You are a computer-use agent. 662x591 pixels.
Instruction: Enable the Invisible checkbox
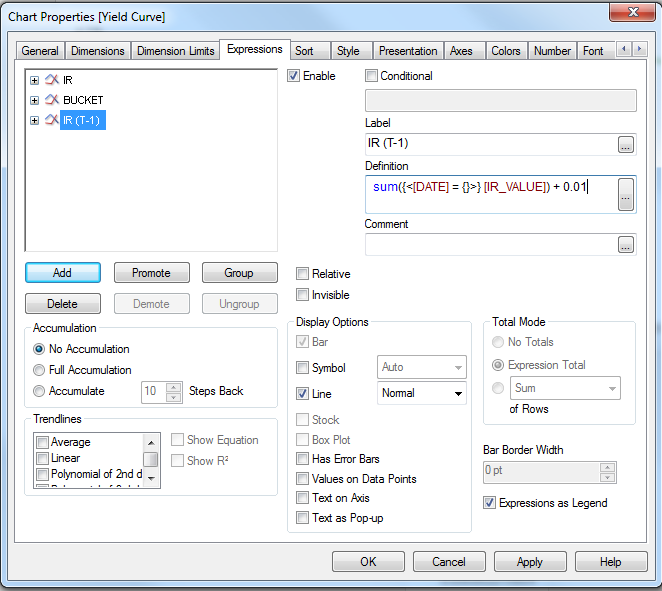tap(302, 294)
